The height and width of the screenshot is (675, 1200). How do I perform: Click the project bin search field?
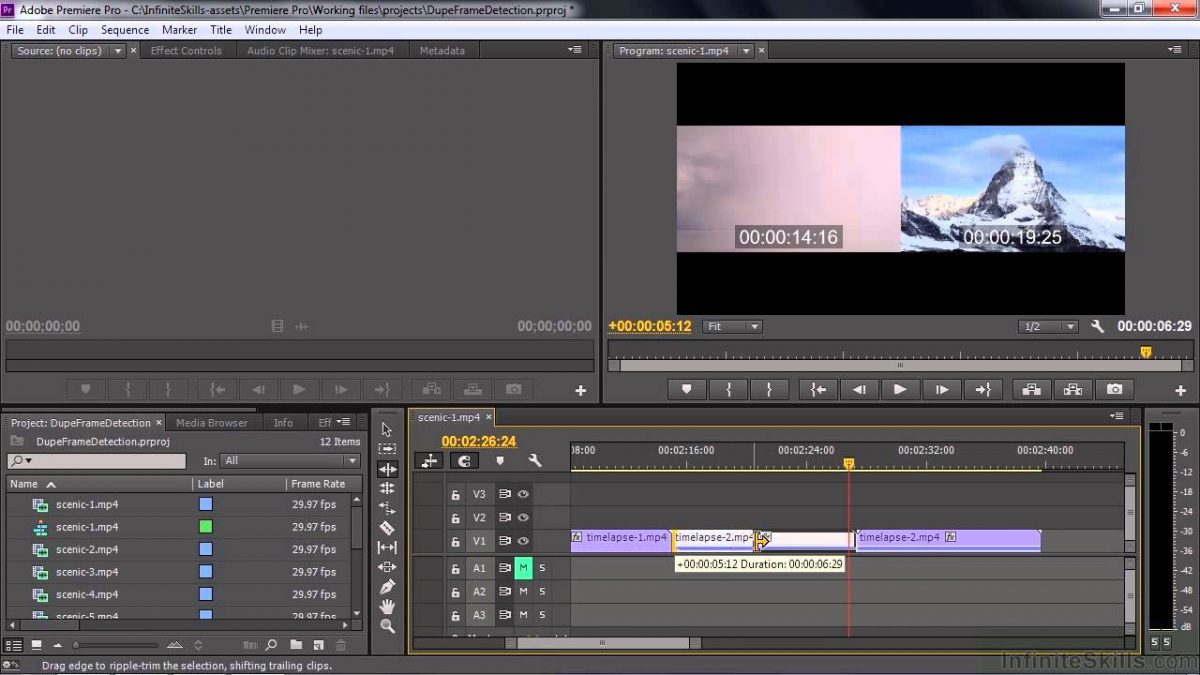coord(97,461)
